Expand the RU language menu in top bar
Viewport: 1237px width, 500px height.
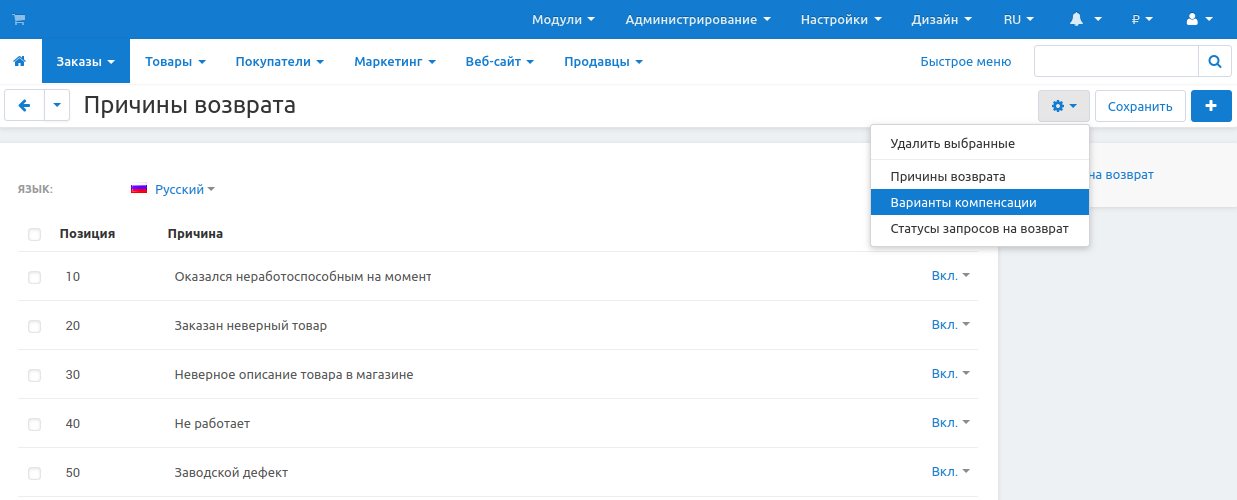pyautogui.click(x=1018, y=19)
